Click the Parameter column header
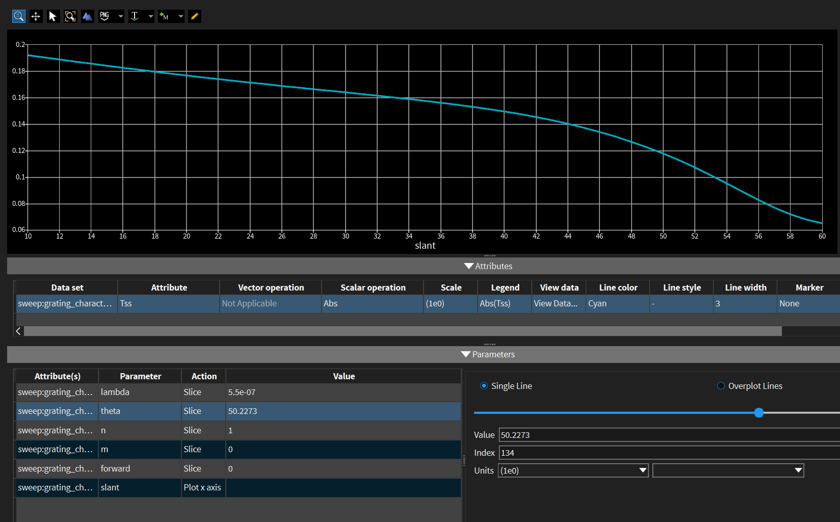Screen dimensions: 840x522 pos(140,376)
